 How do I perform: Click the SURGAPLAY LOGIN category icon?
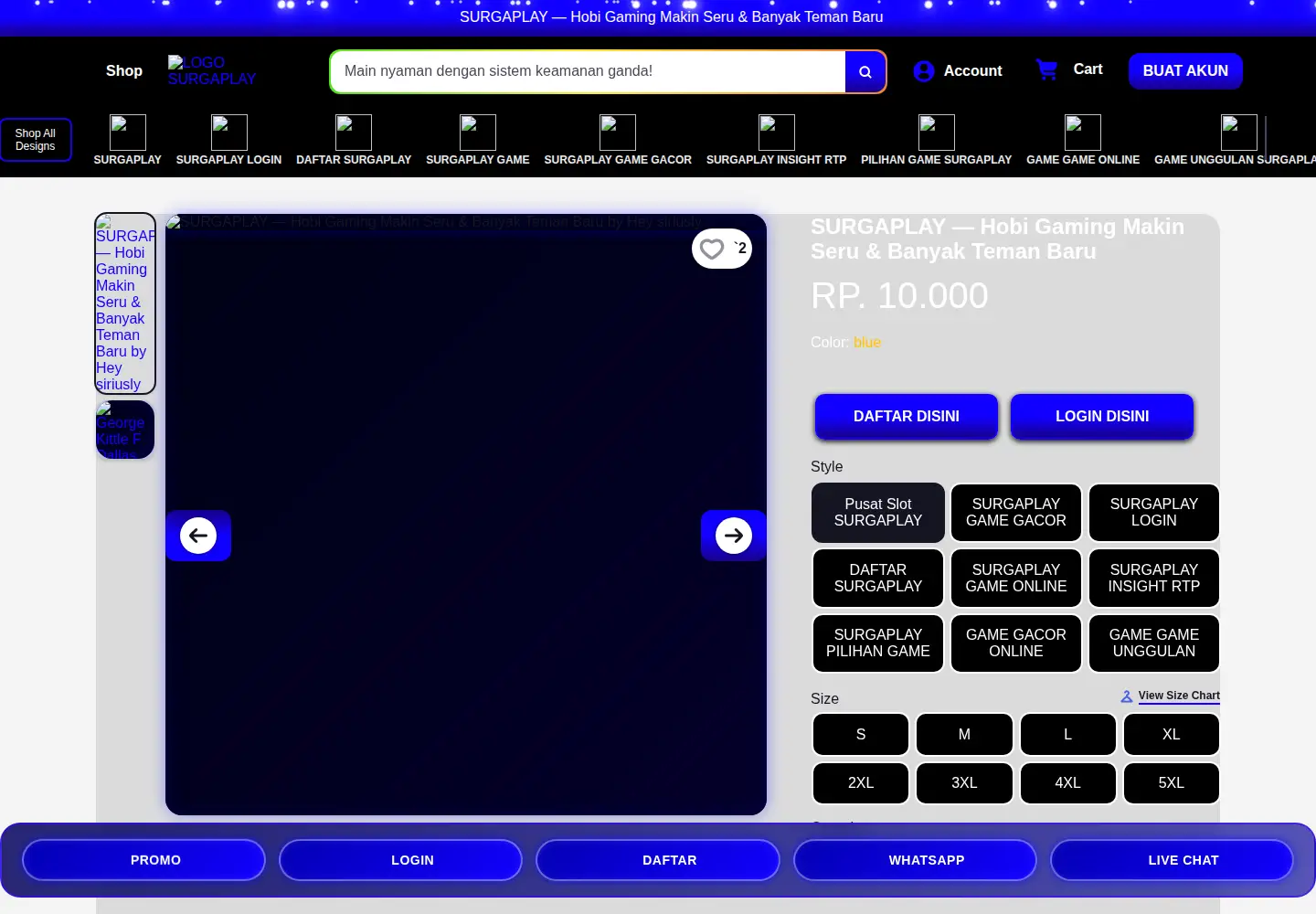click(x=229, y=133)
